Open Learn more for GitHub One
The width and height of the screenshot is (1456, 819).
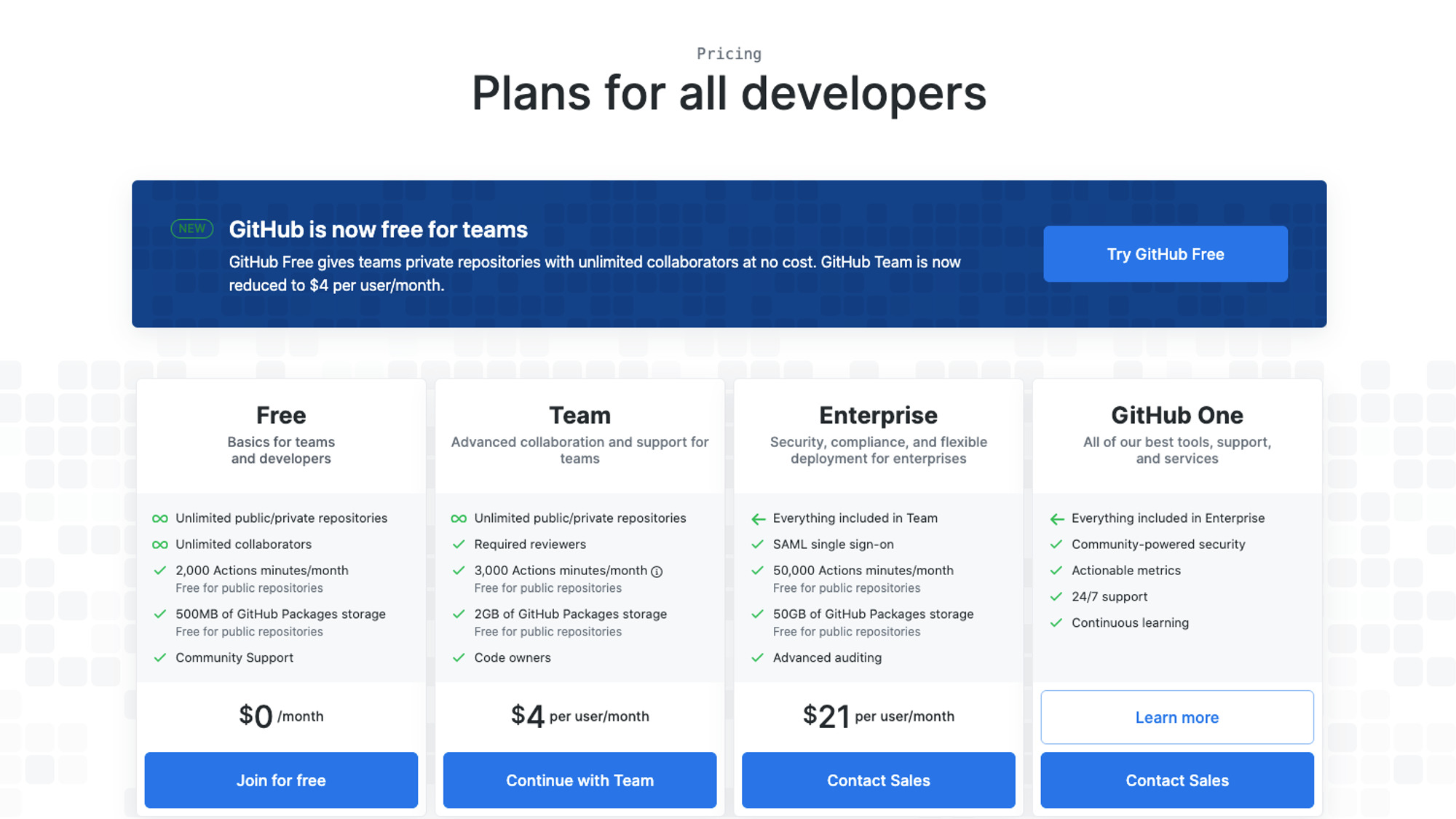(x=1176, y=717)
